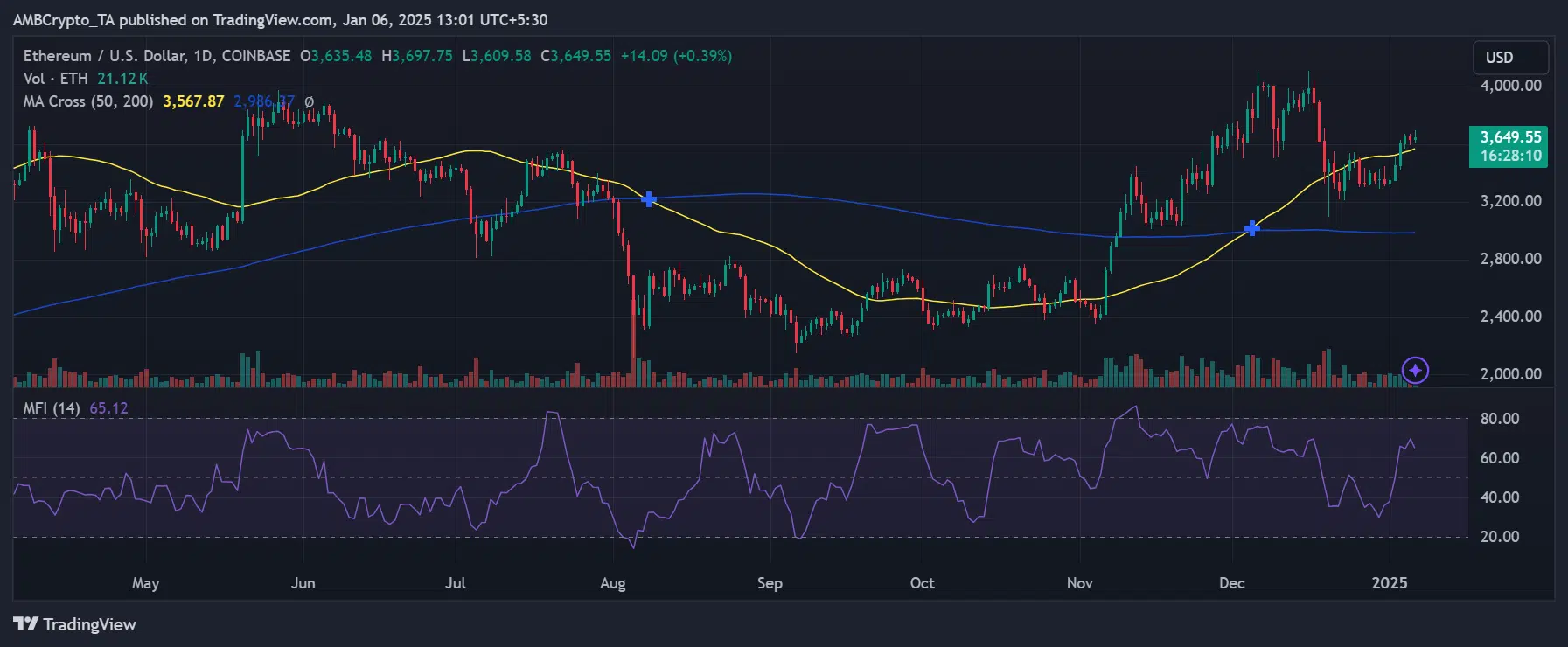Click the Jul label on time axis

pyautogui.click(x=455, y=583)
